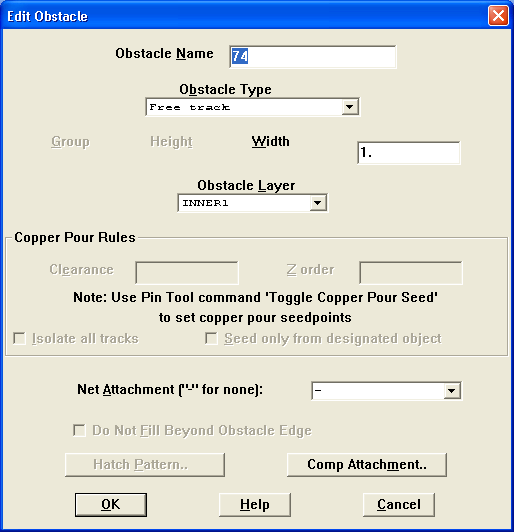Click the Edit Obstacle title bar
This screenshot has width=514, height=532.
coord(244,16)
